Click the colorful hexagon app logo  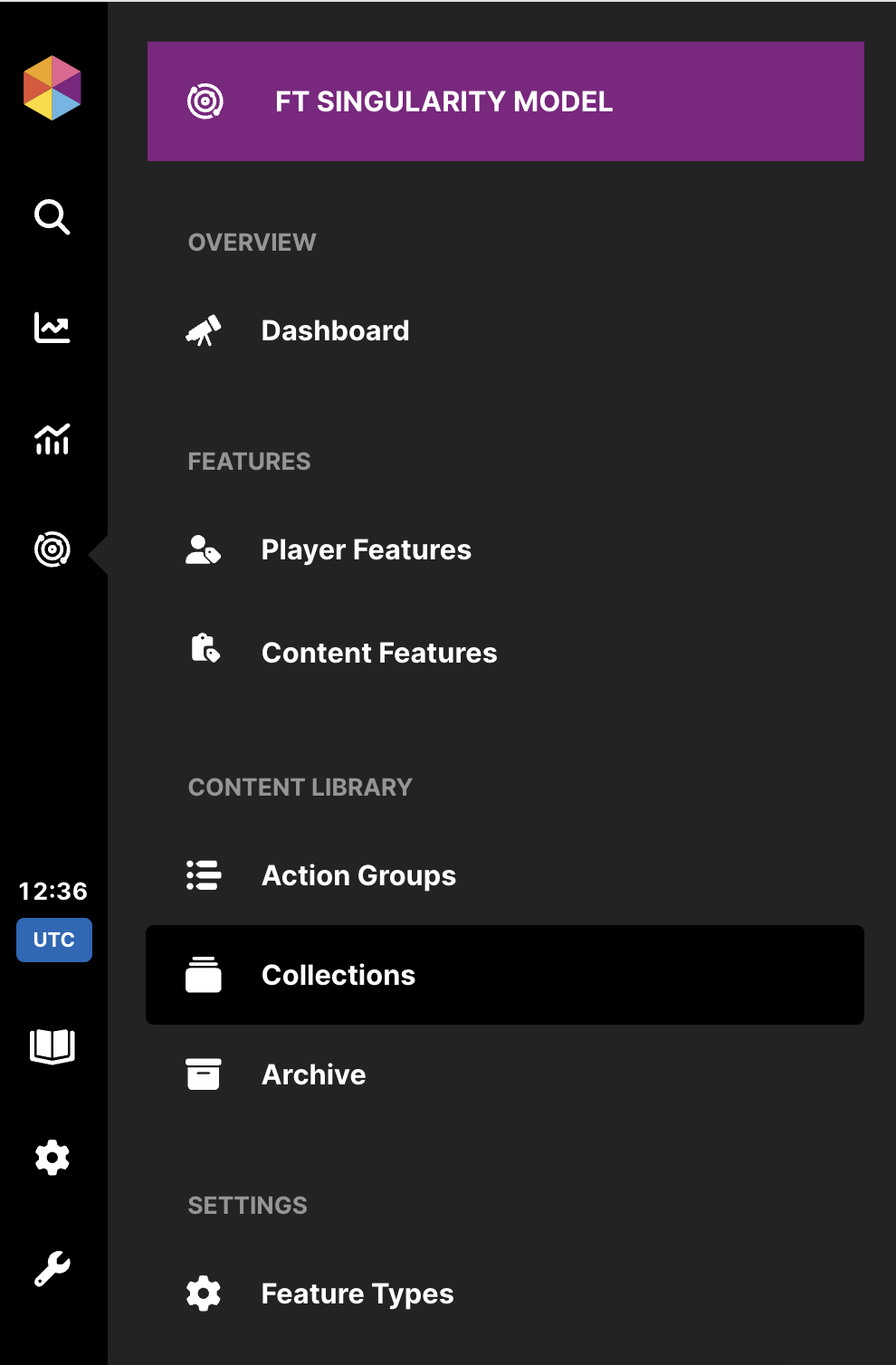(52, 88)
